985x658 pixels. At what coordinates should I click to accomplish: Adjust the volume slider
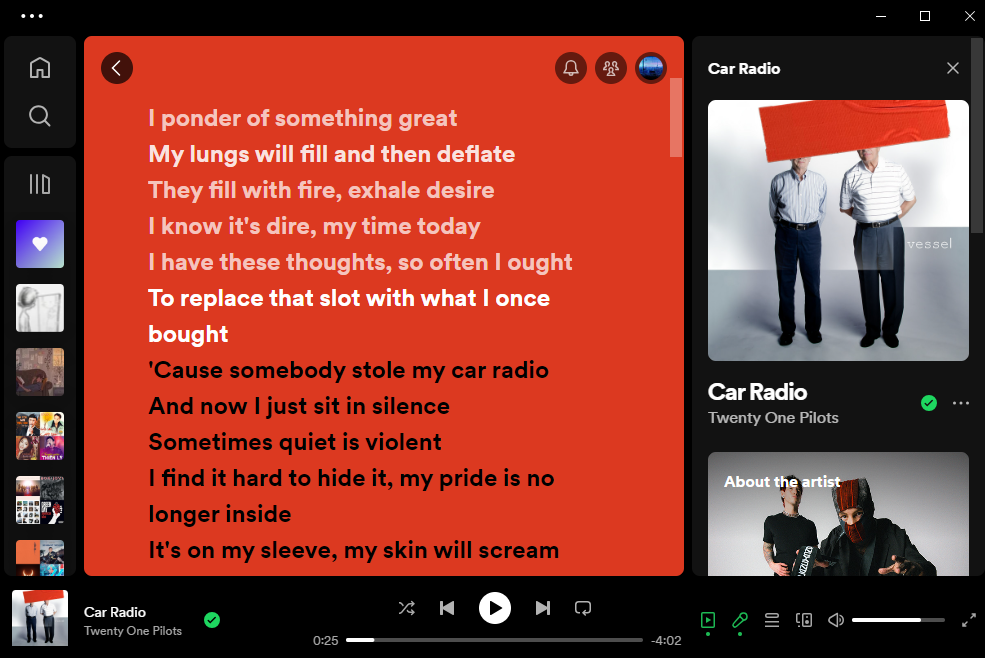(898, 620)
